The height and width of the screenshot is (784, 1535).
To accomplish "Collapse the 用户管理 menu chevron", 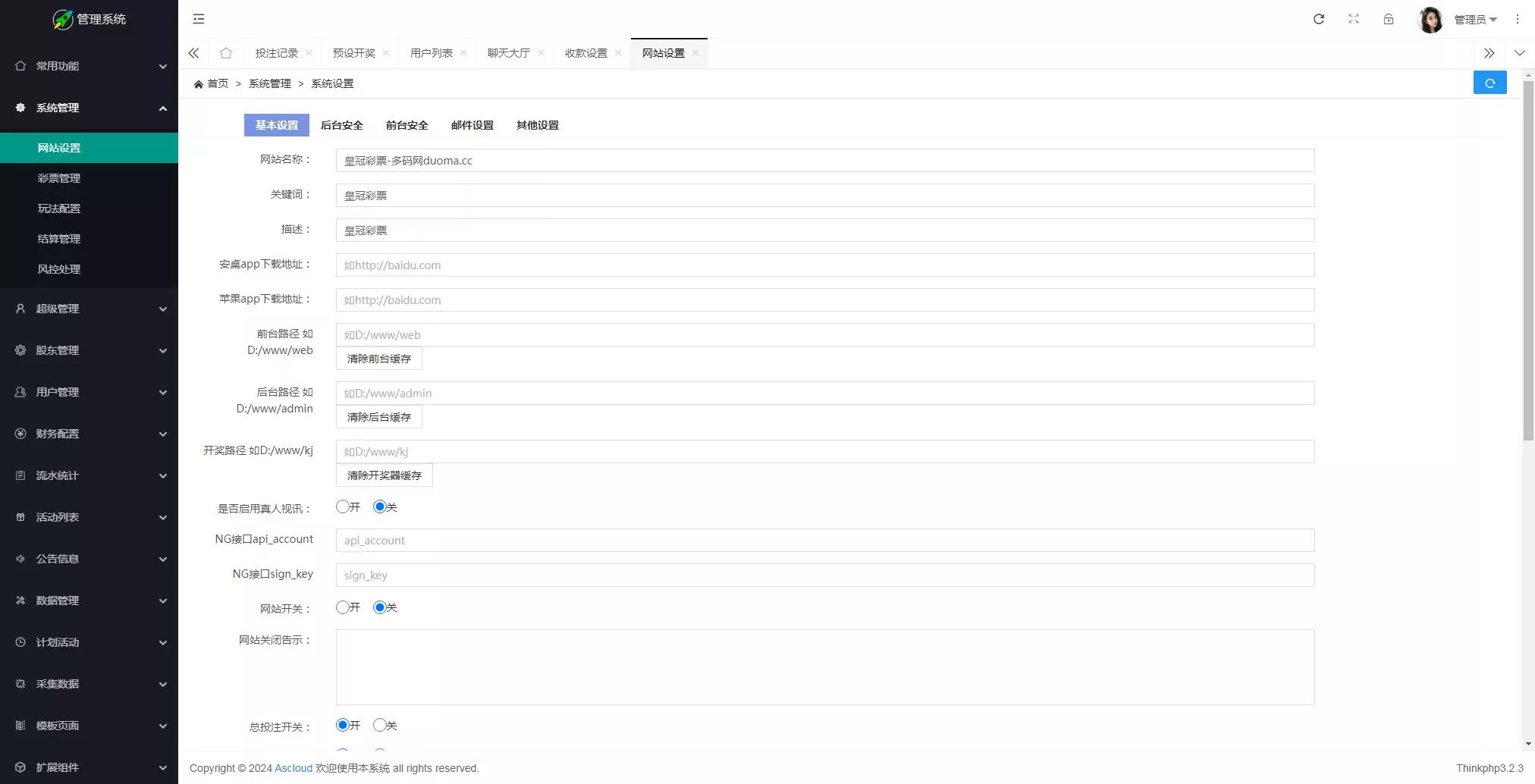I will (x=163, y=392).
